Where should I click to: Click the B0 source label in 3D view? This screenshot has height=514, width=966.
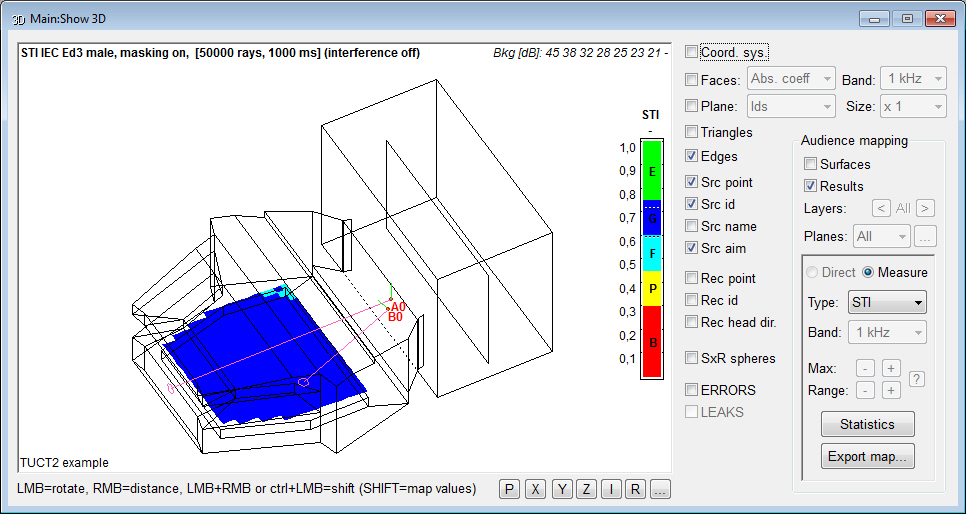point(395,317)
